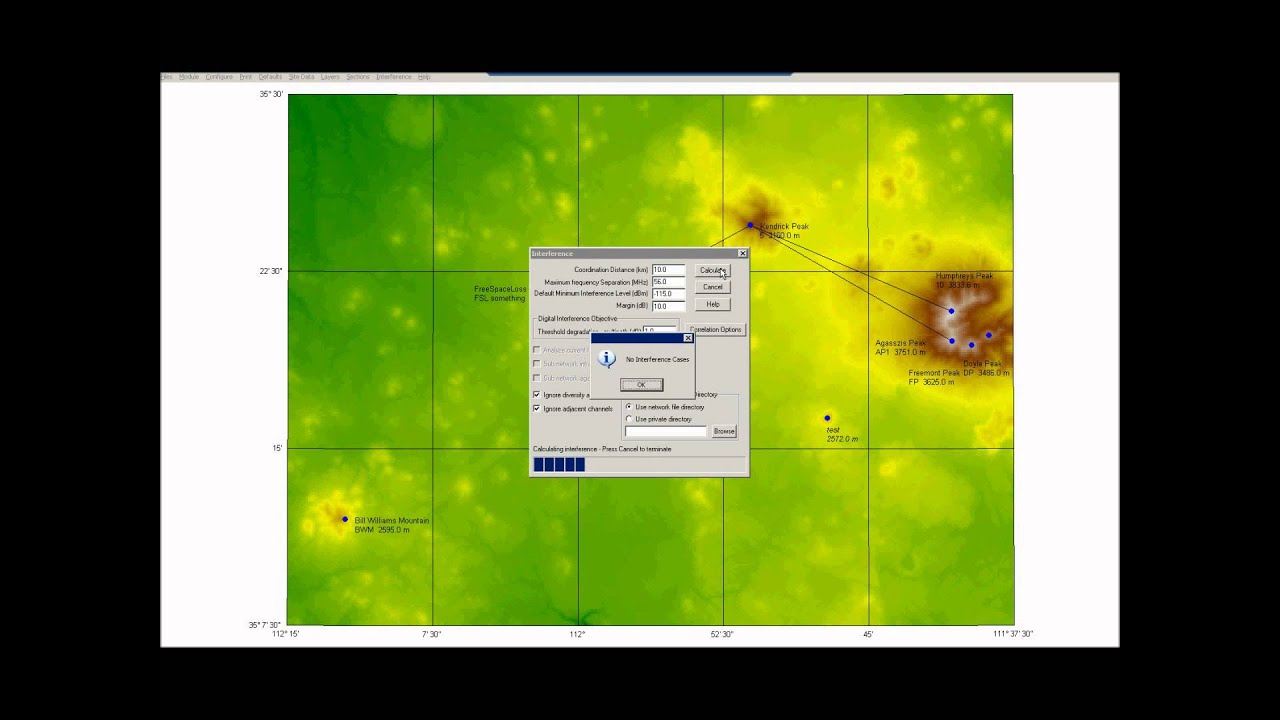The height and width of the screenshot is (720, 1280).
Task: Click Cancel in the Interference dialog
Action: tap(712, 287)
